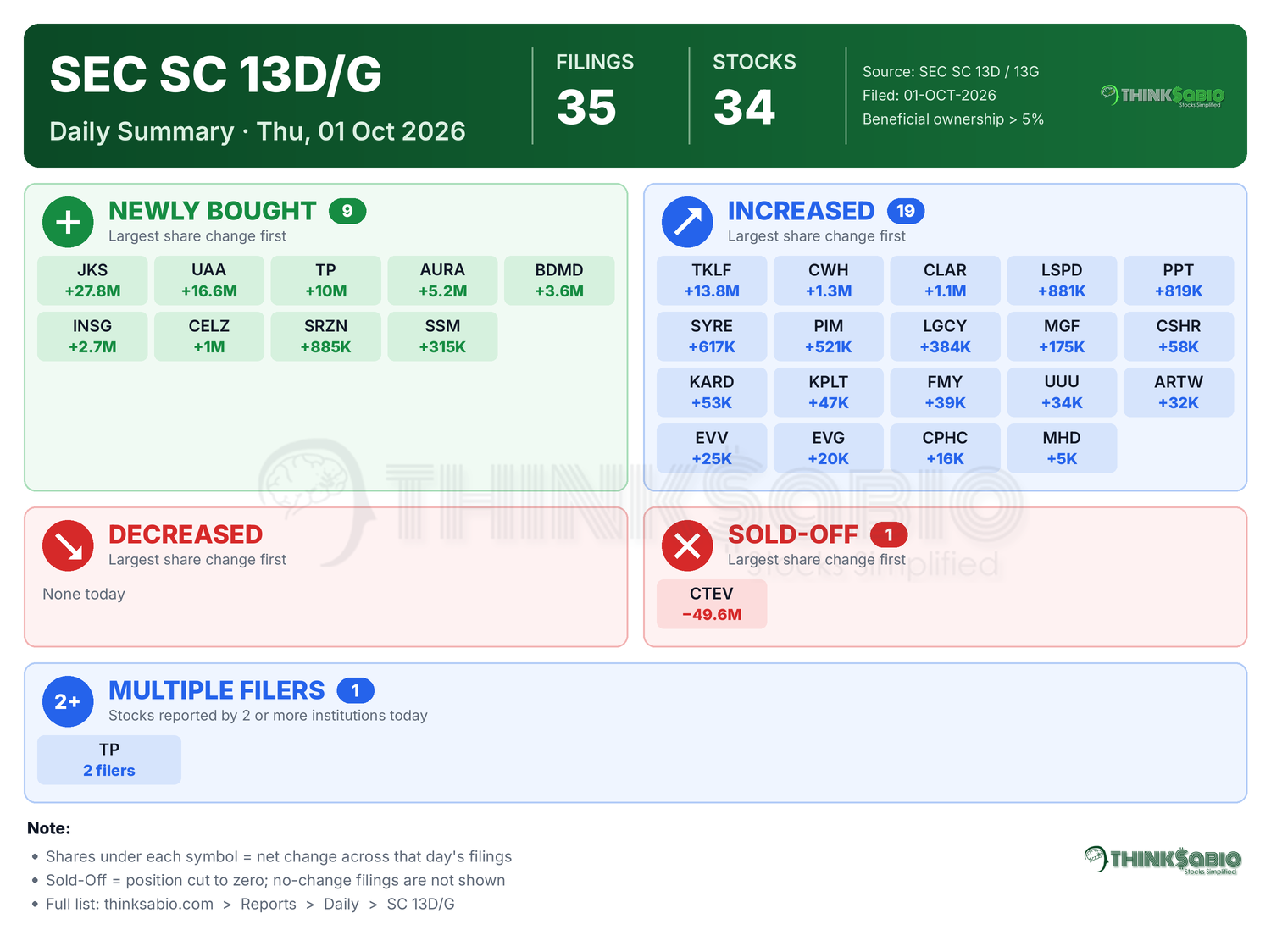This screenshot has height=952, width=1271.
Task: Click the CTEV −49.6M sold-off tile
Action: click(x=712, y=604)
